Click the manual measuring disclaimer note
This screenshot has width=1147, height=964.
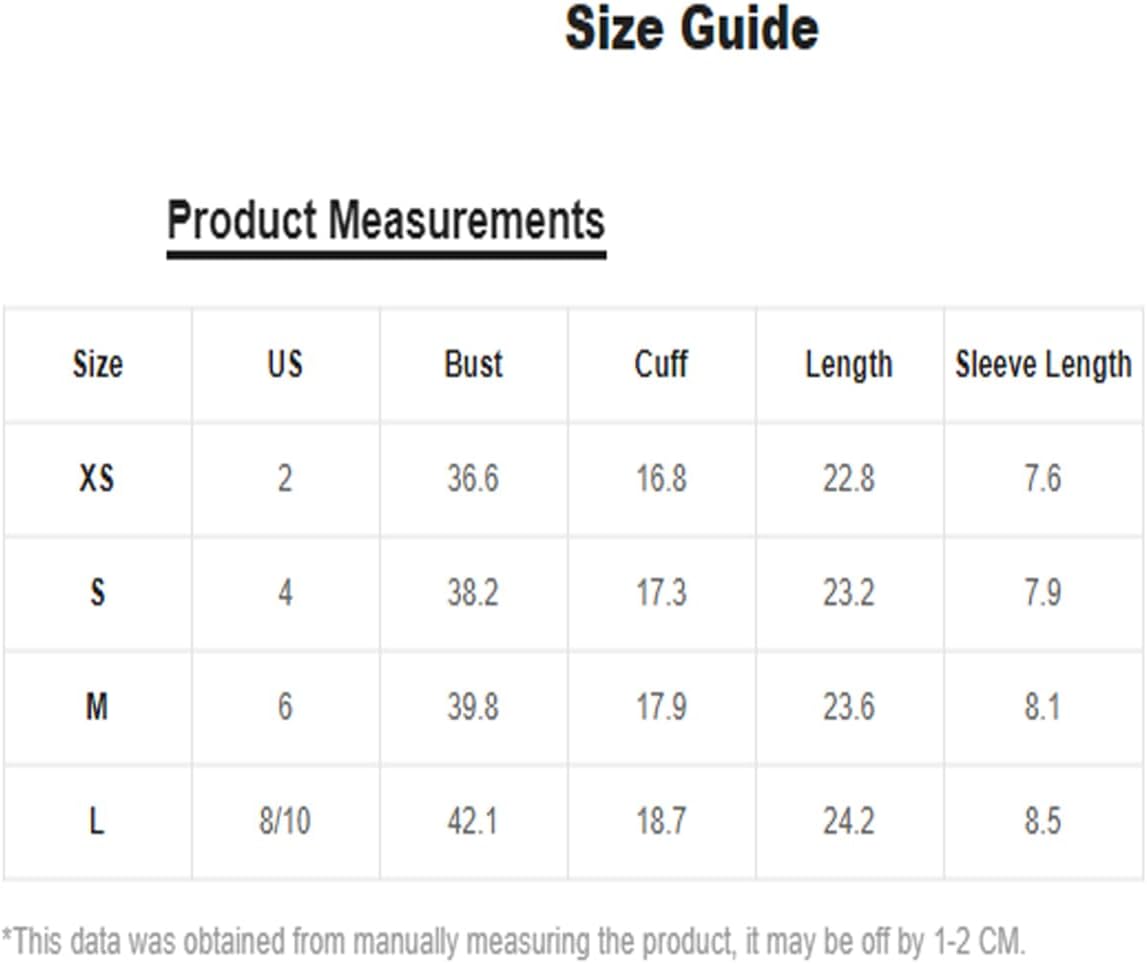(513, 942)
